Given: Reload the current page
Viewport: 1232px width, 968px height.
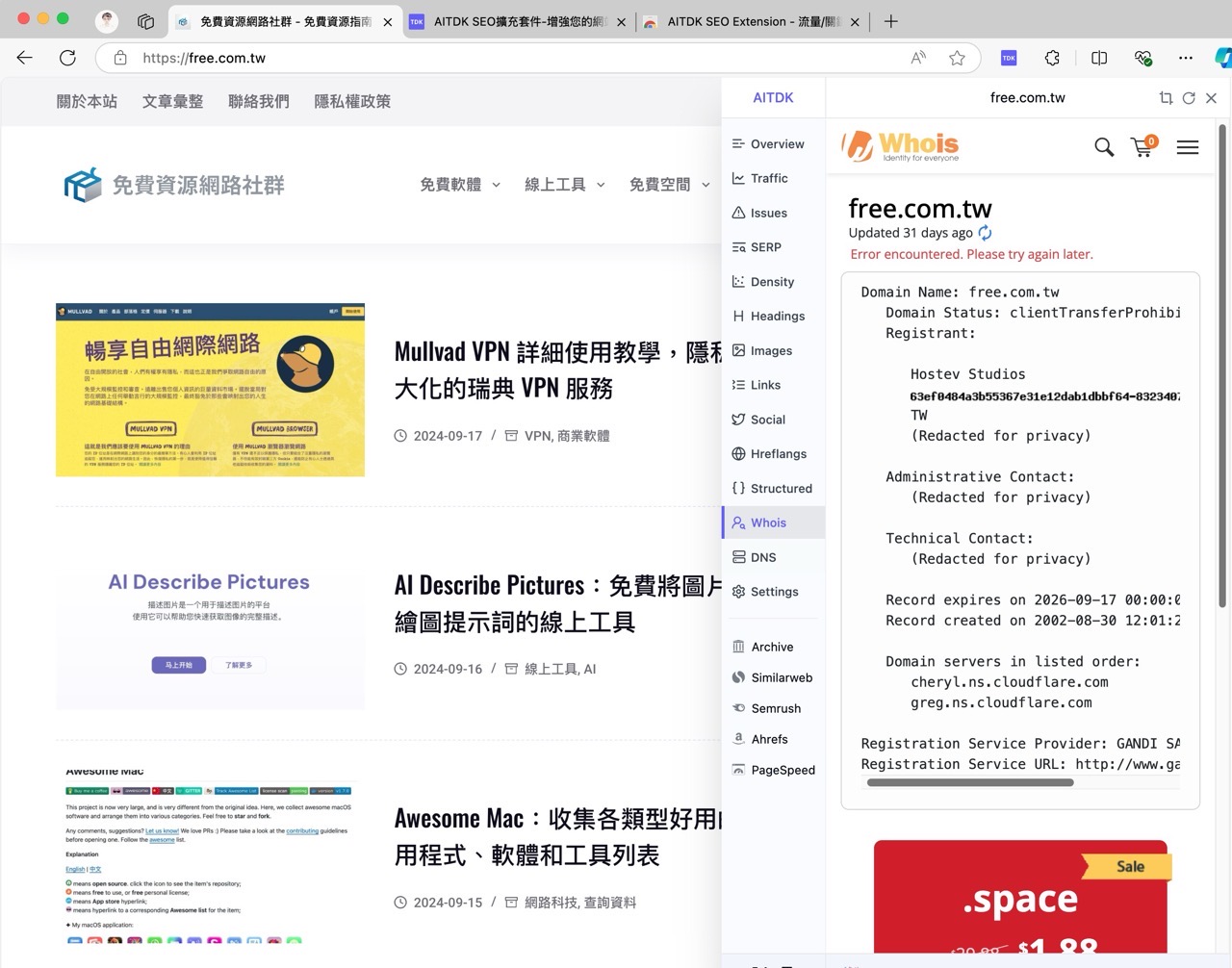Looking at the screenshot, I should point(67,58).
